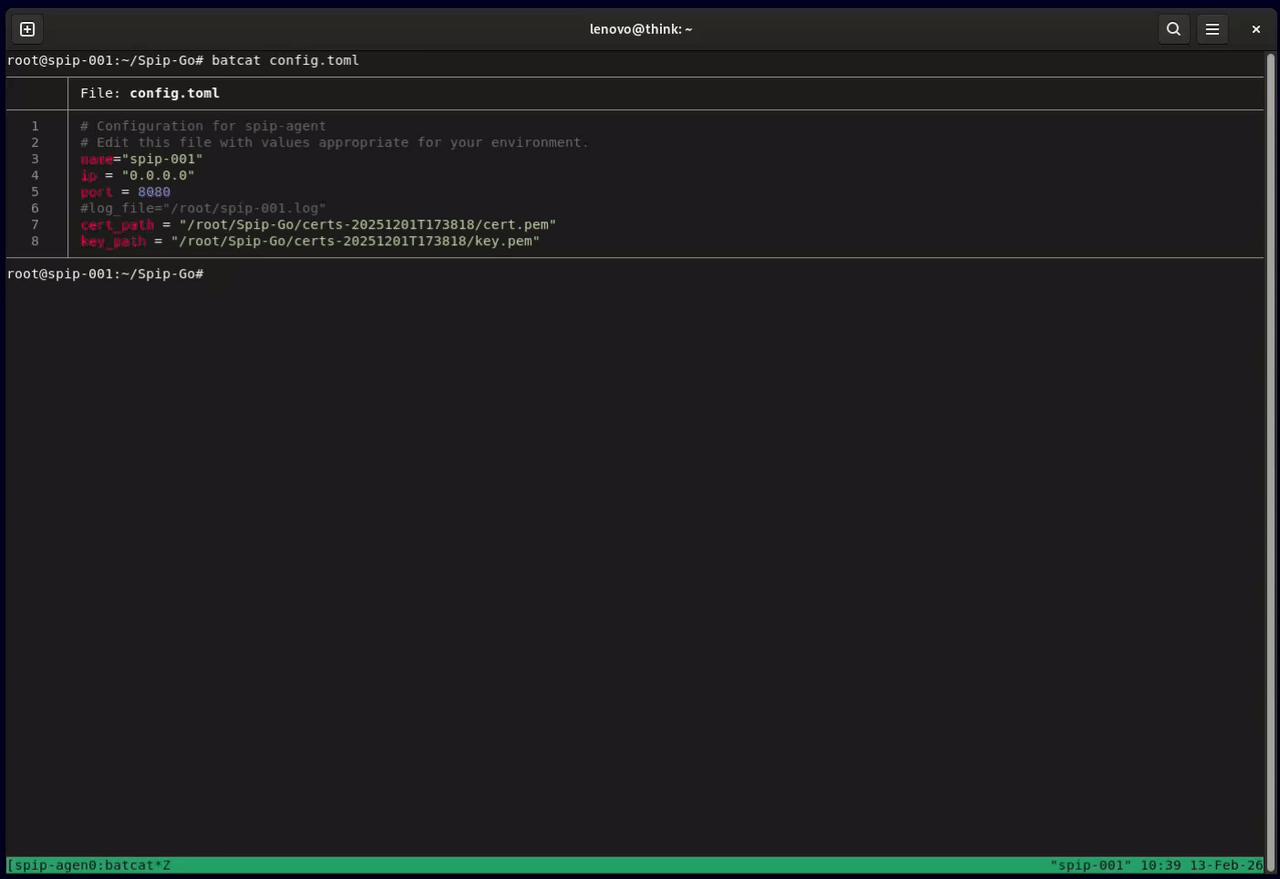Click the port value 8080
The image size is (1280, 879).
(154, 192)
